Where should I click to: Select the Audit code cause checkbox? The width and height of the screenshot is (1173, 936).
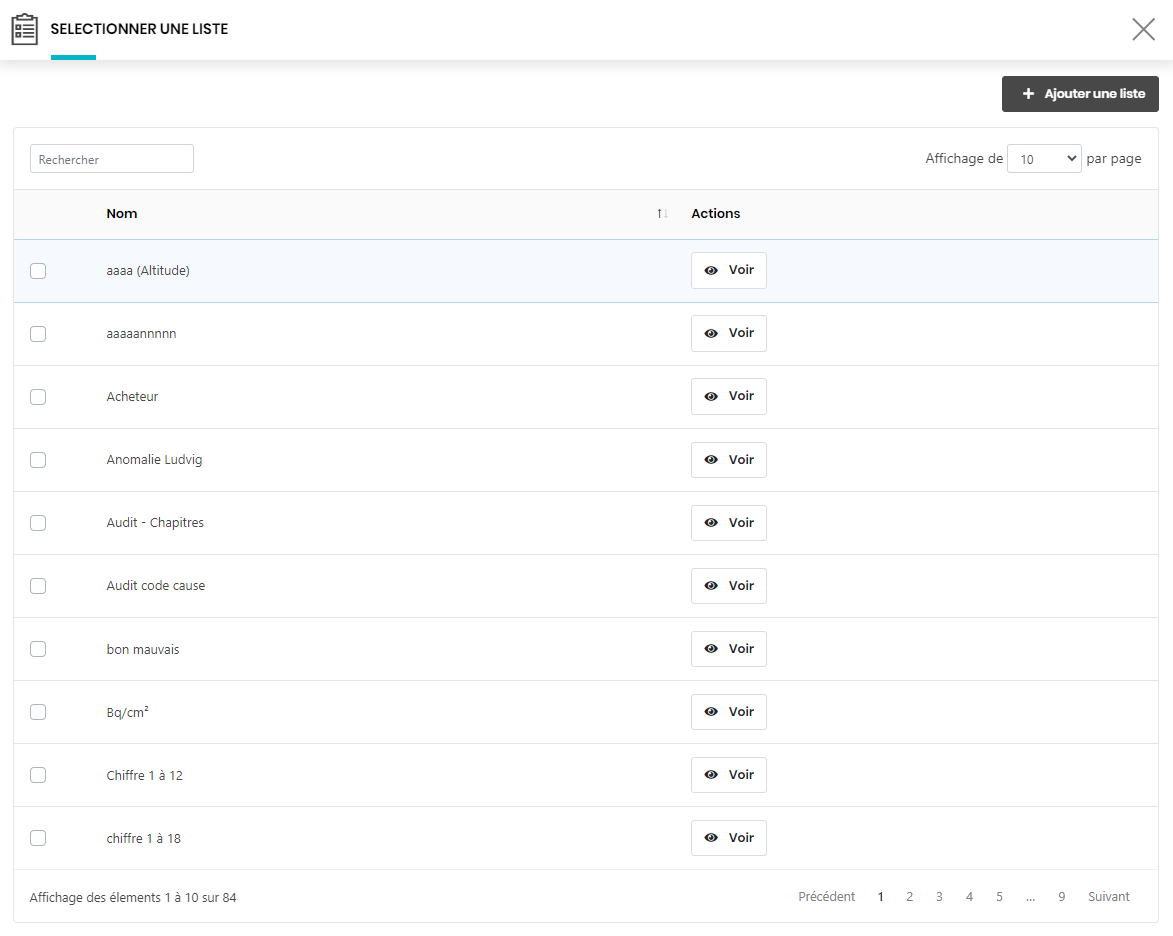tap(38, 586)
